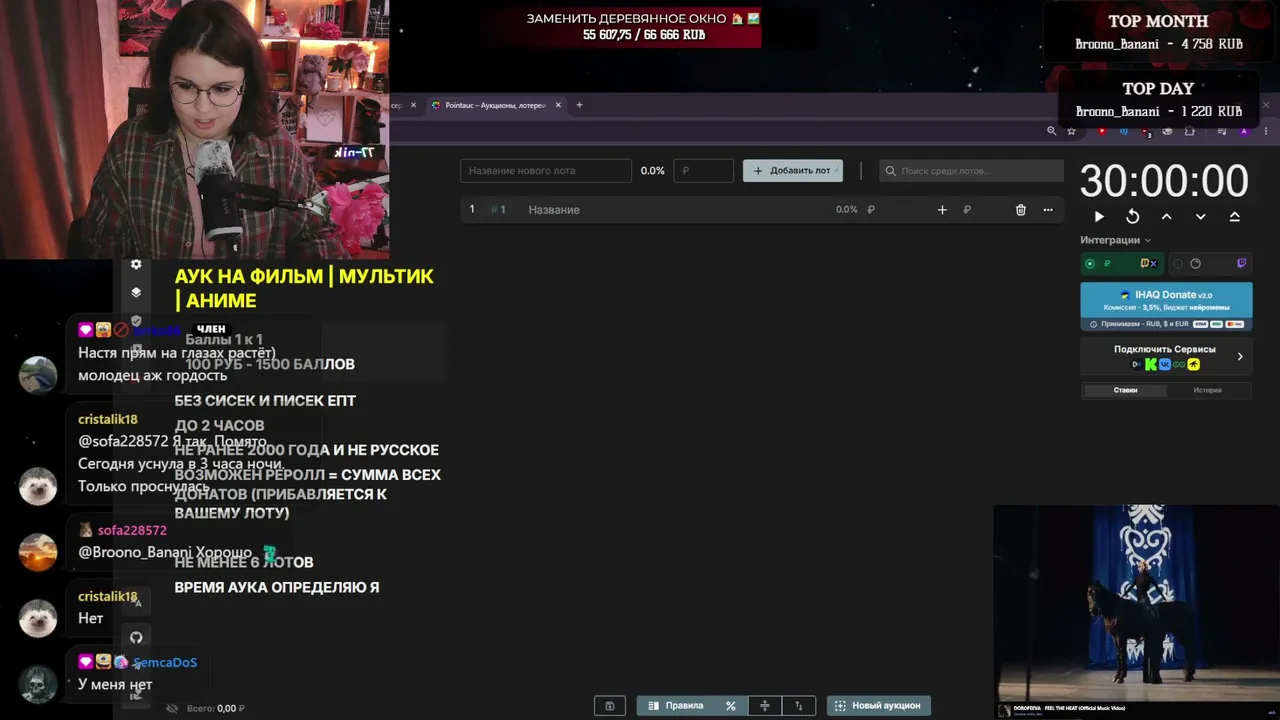Open the browser extensions puzzle icon
Screen dimensions: 1280x720
1190,131
